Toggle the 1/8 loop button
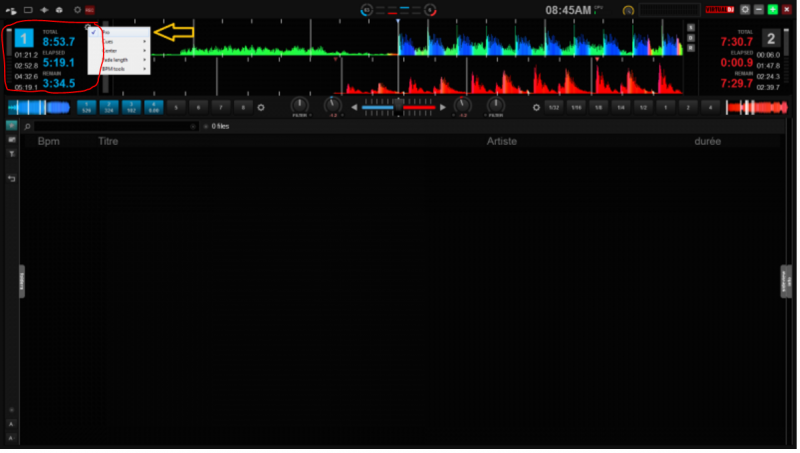800x453 pixels. (598, 108)
